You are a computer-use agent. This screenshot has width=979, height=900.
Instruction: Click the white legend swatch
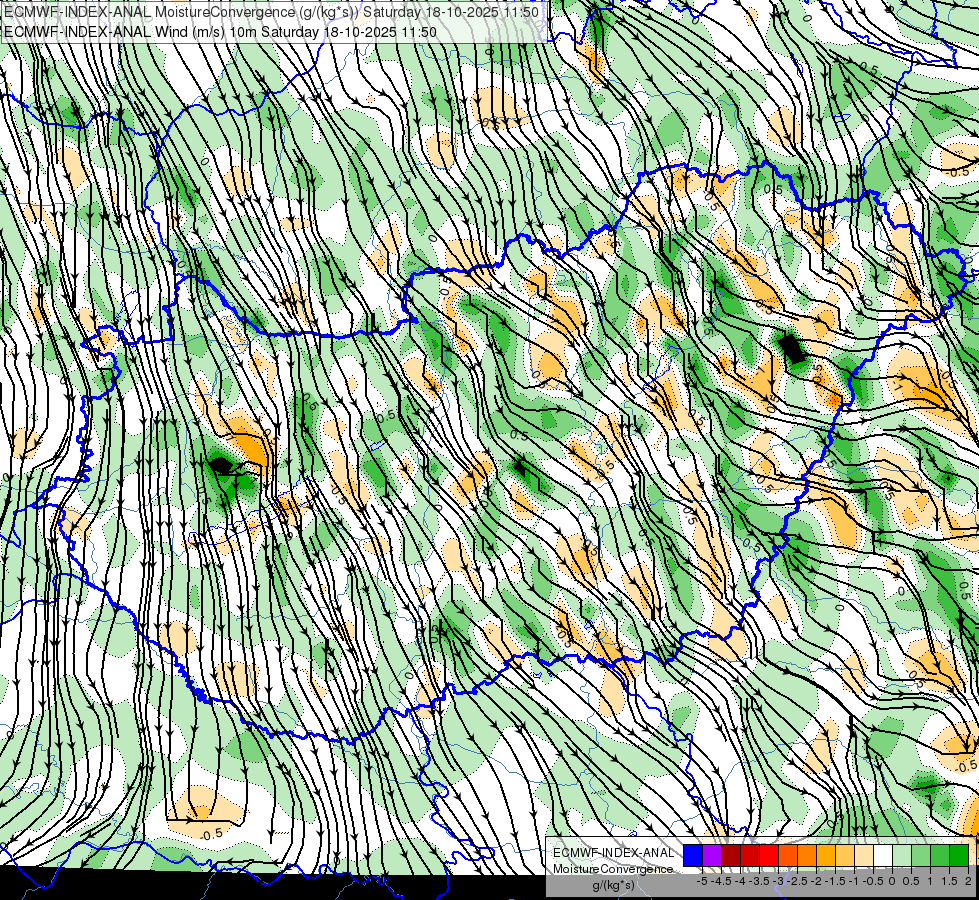(883, 855)
